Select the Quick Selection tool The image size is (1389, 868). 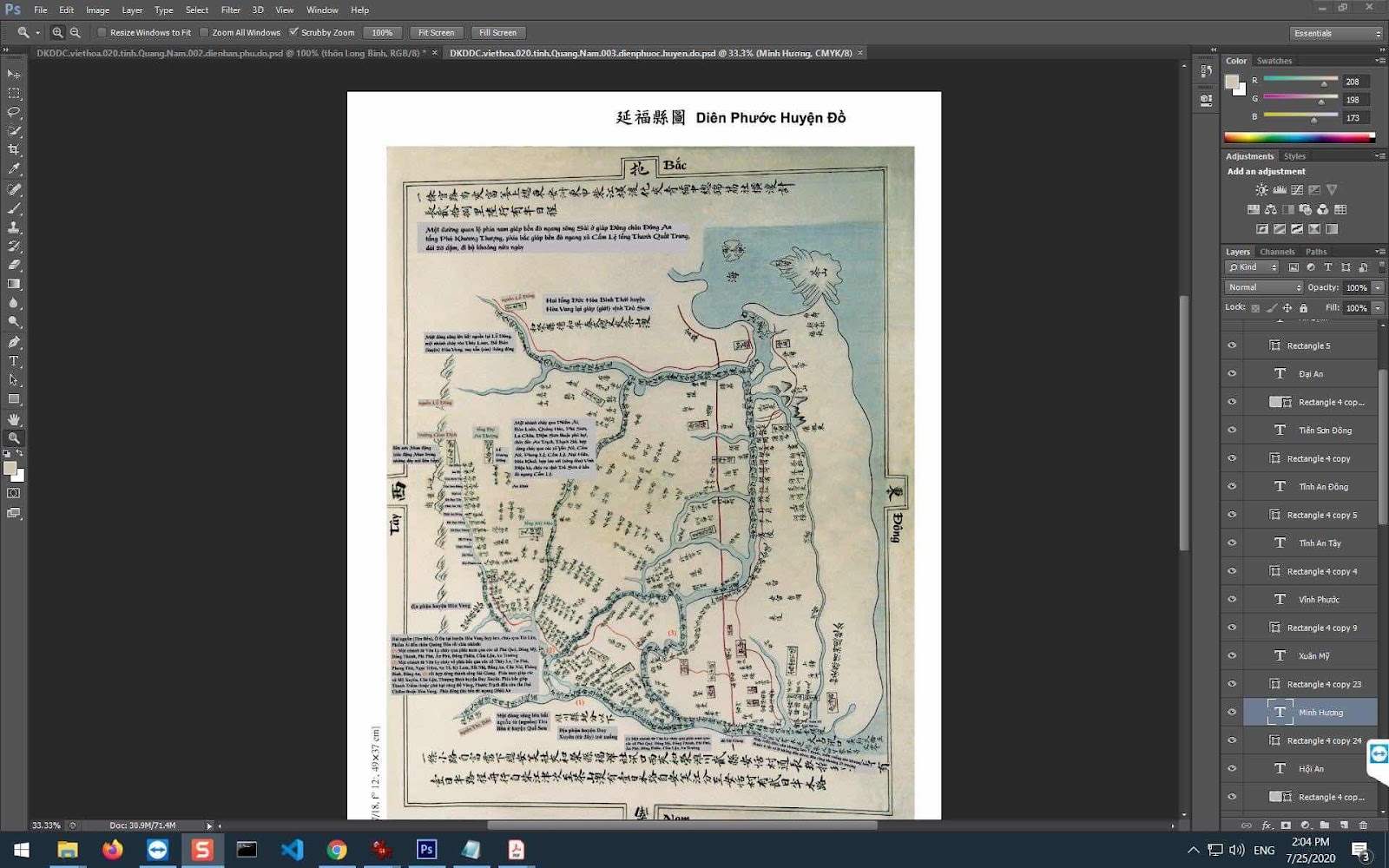(14, 131)
